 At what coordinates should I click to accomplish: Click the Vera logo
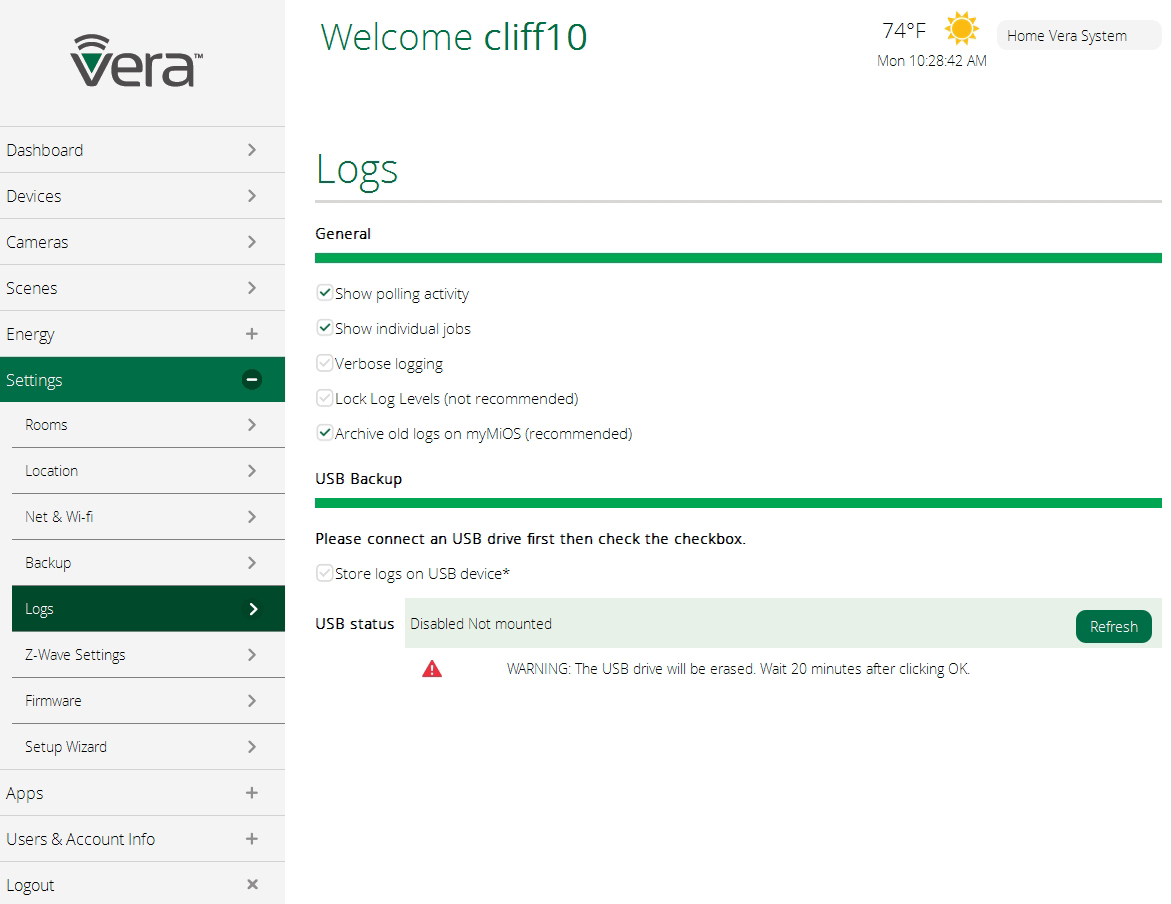tap(136, 61)
